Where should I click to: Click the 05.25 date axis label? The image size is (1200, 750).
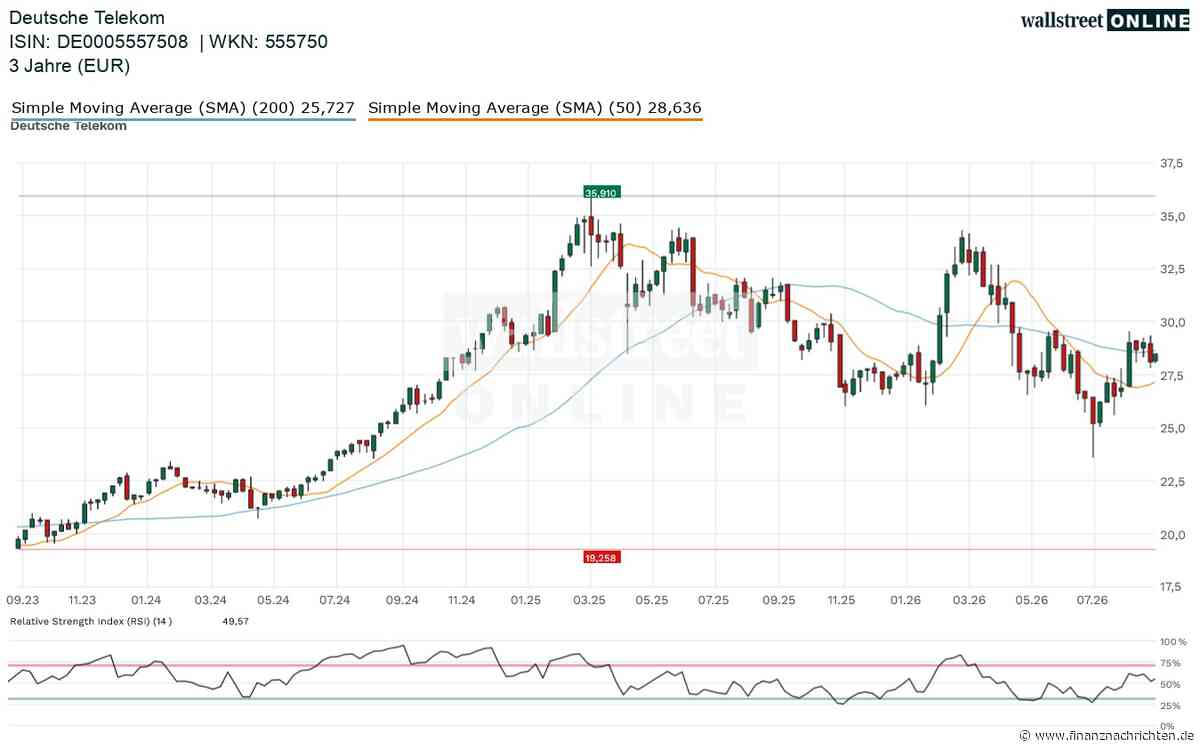pyautogui.click(x=652, y=600)
